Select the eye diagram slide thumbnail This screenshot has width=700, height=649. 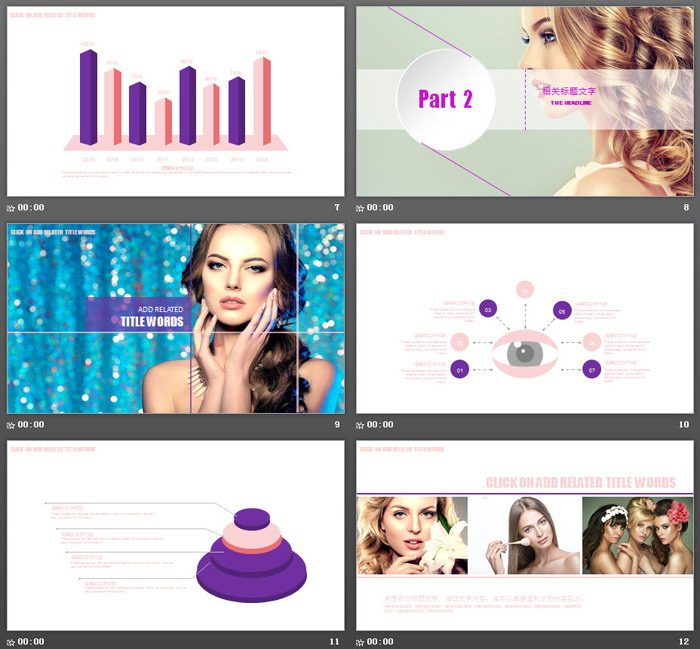coord(524,318)
